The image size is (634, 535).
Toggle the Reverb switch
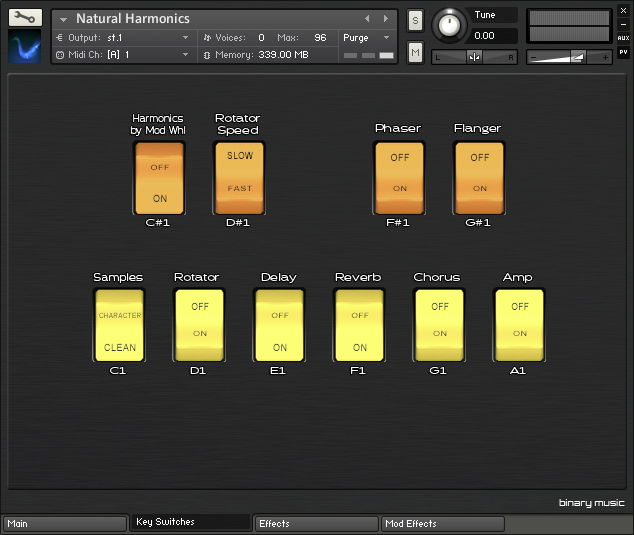359,325
